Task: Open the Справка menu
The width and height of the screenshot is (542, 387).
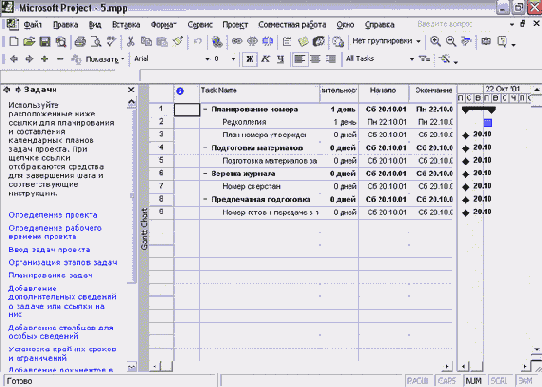Action: coord(380,25)
